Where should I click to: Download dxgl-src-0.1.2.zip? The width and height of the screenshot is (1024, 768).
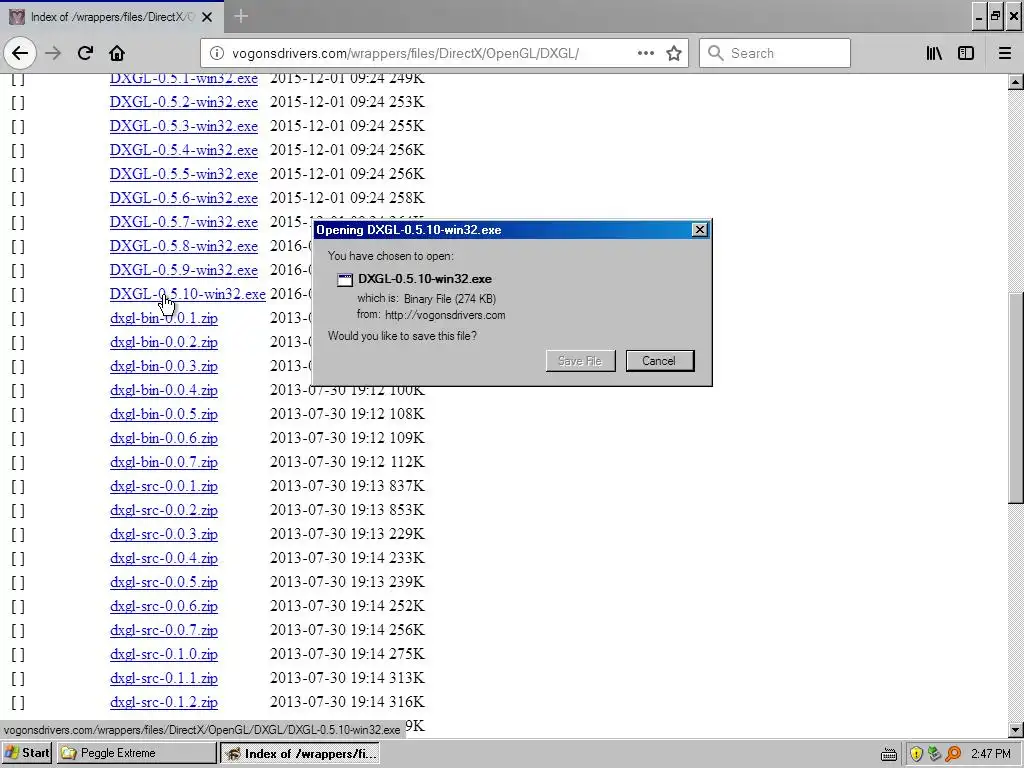[x=164, y=702]
